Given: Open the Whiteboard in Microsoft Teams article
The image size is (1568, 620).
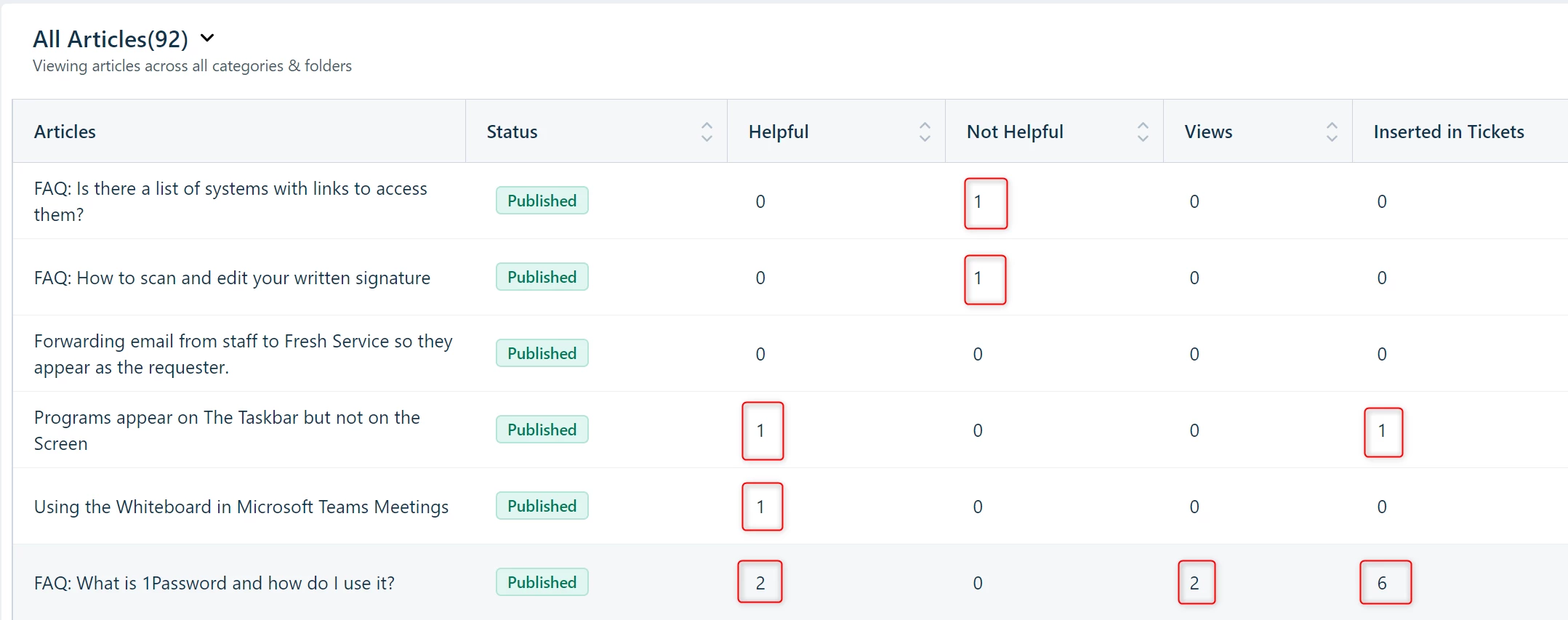Looking at the screenshot, I should pyautogui.click(x=241, y=507).
